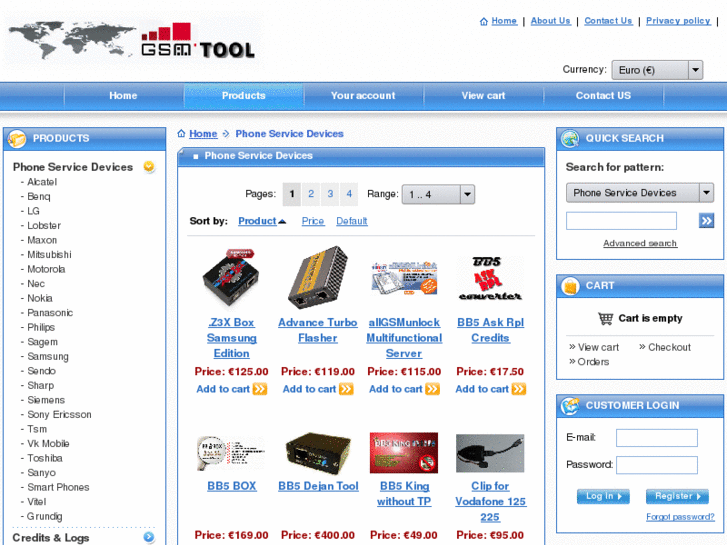Collapse the Phone Service Devices category arrow

(149, 166)
